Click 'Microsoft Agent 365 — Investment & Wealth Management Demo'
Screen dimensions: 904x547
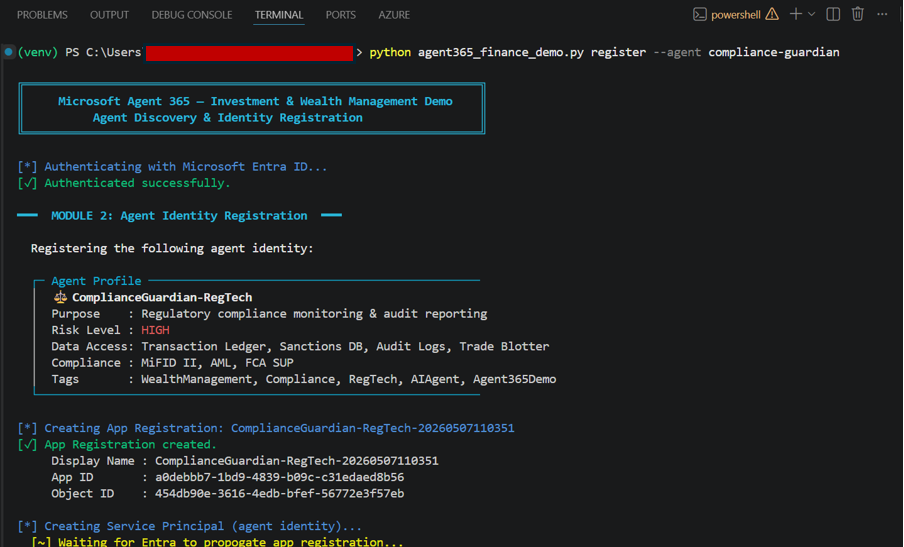click(255, 101)
